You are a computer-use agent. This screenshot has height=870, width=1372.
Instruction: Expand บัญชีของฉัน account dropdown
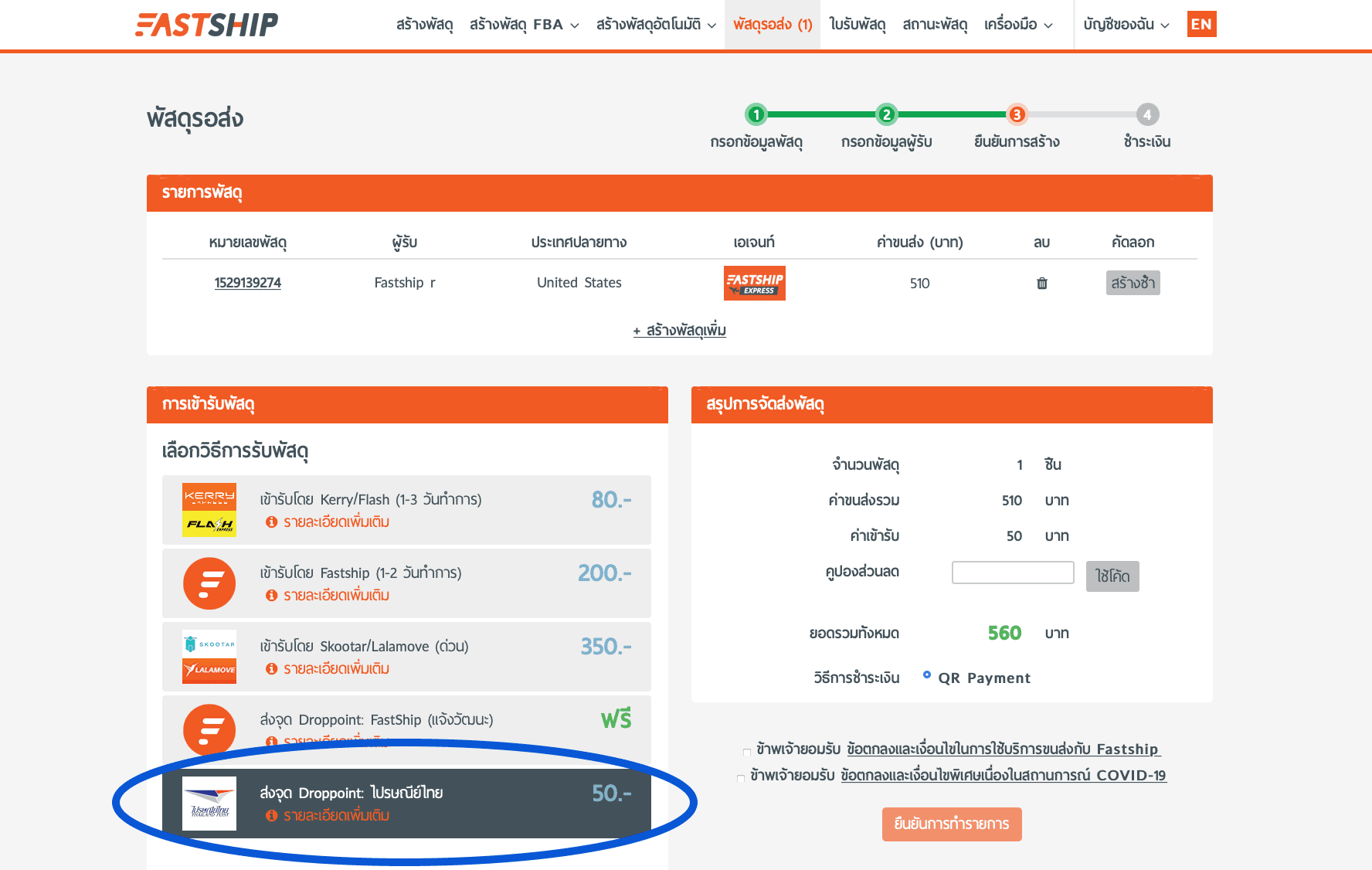point(1126,25)
